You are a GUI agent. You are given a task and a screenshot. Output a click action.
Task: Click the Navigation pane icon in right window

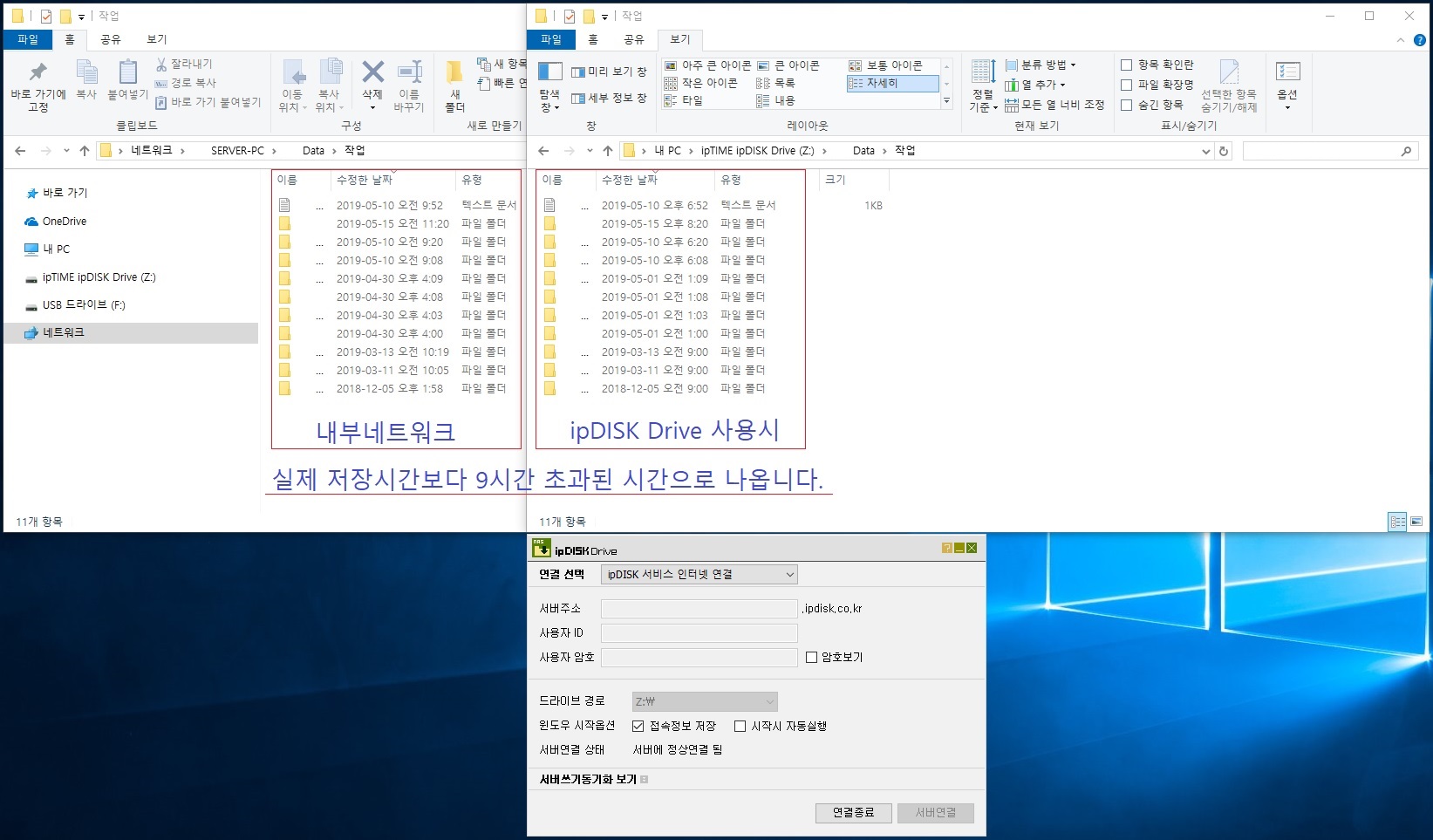[x=549, y=72]
